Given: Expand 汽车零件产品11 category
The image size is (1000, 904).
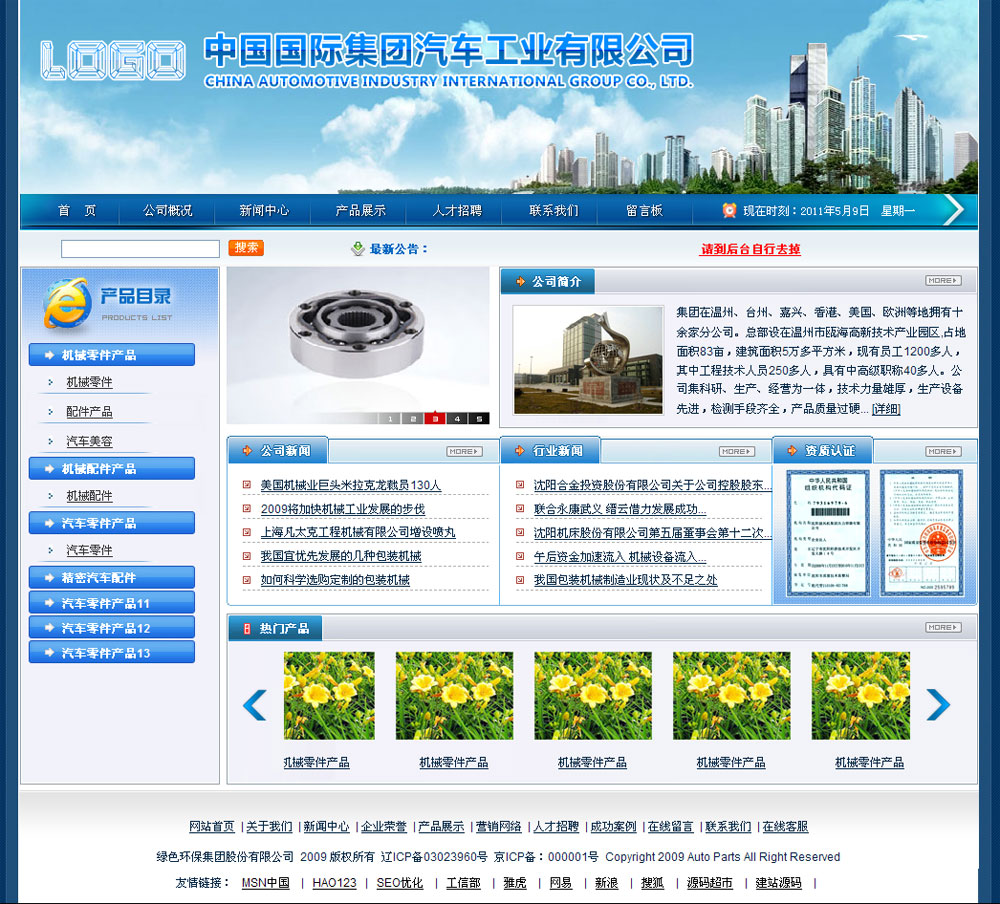Looking at the screenshot, I should [112, 603].
